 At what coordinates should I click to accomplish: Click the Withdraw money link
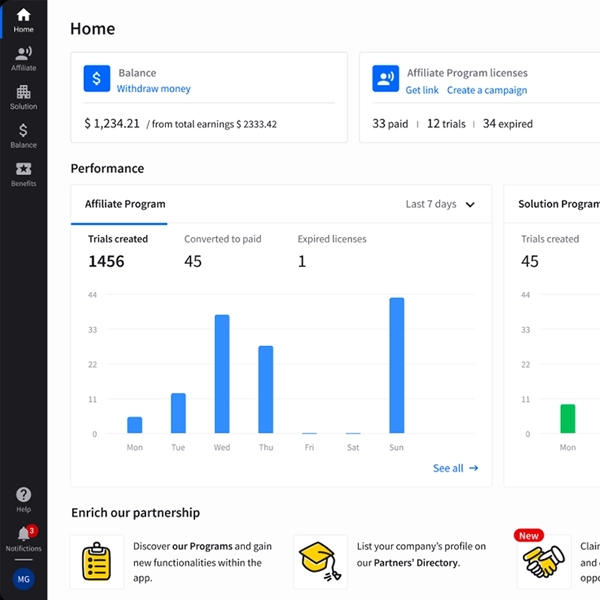pyautogui.click(x=153, y=89)
